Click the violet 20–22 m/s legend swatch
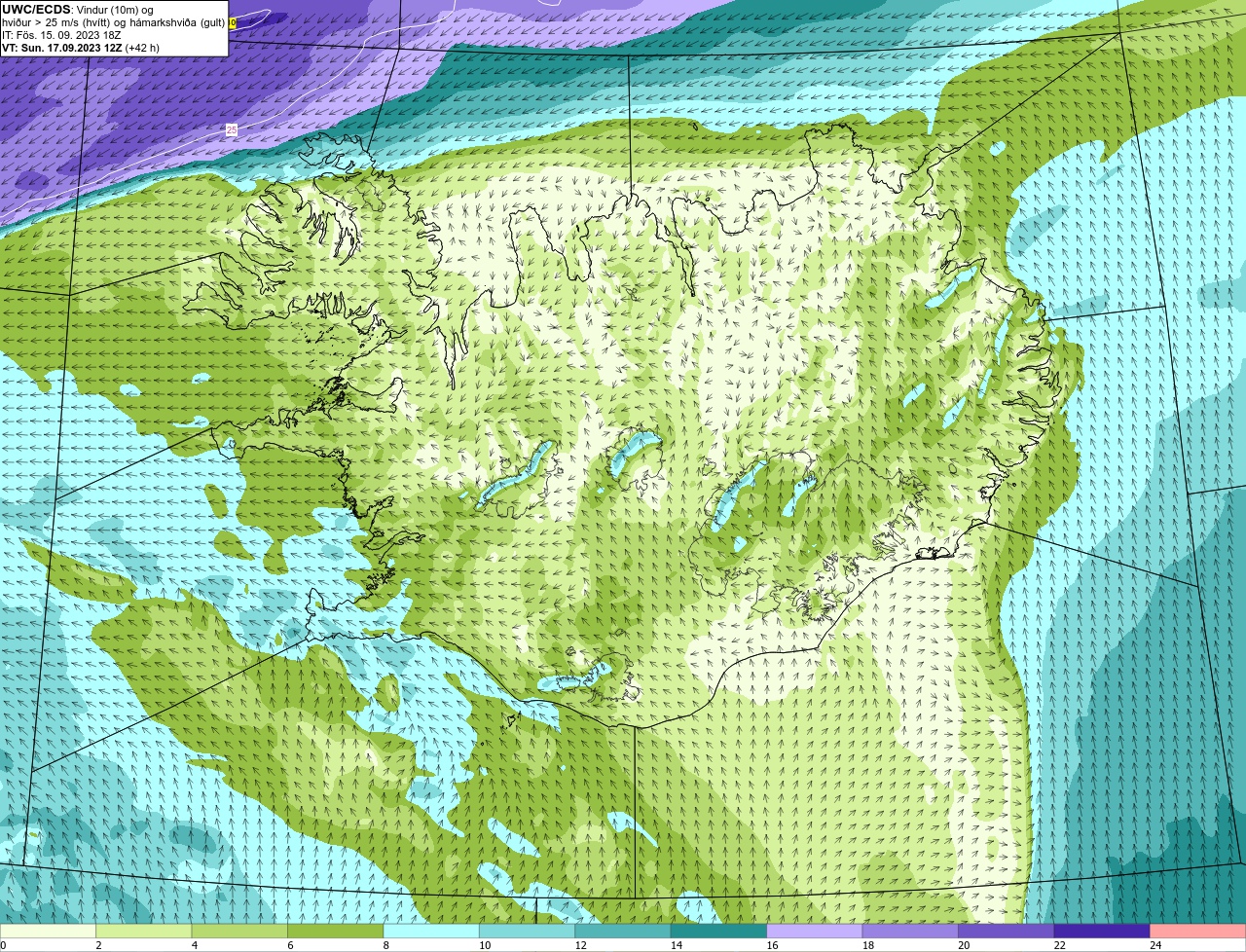 [x=1007, y=931]
